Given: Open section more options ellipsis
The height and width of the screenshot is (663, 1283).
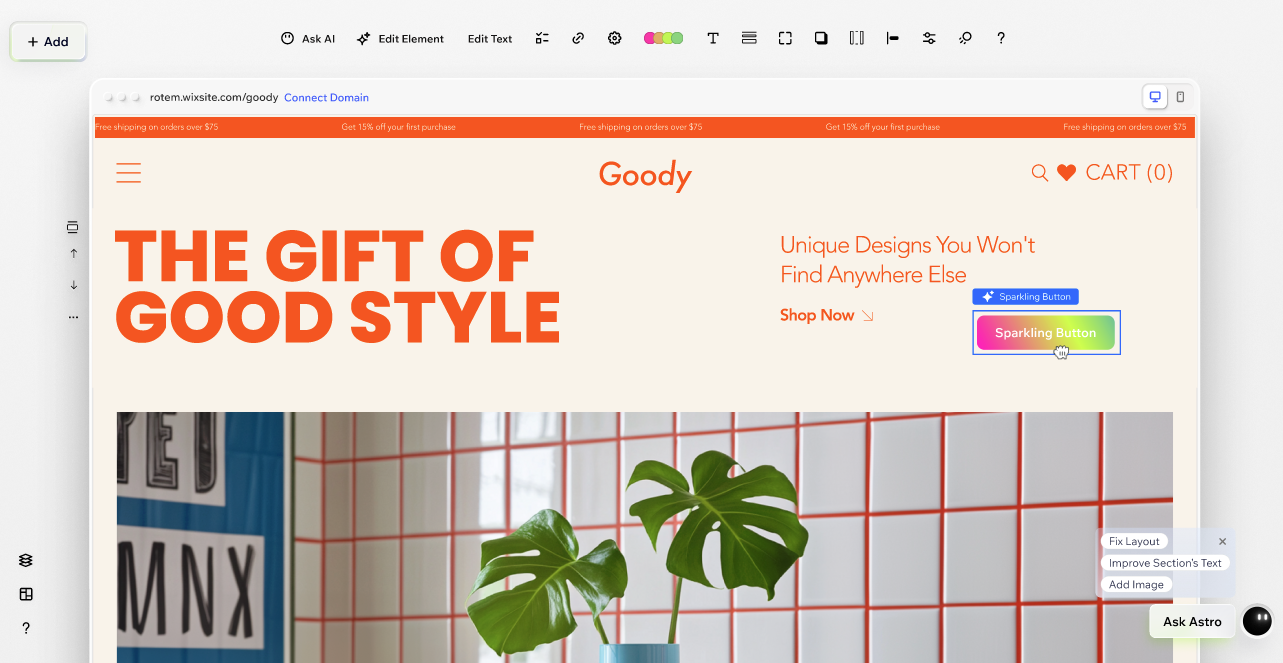Looking at the screenshot, I should point(73,317).
